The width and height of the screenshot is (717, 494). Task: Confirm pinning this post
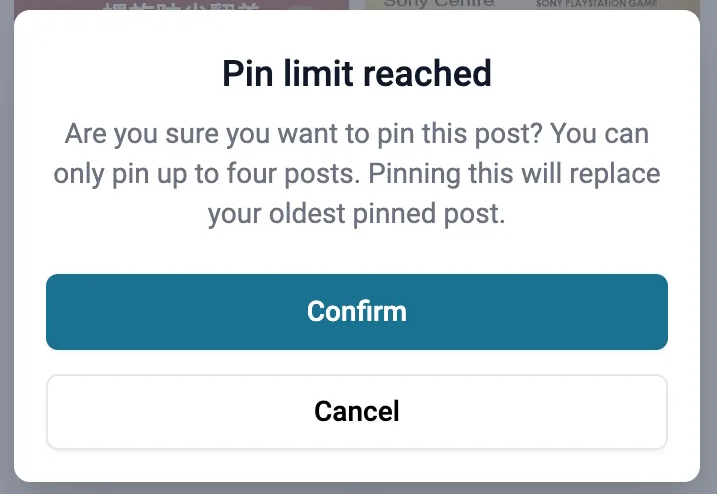[357, 312]
